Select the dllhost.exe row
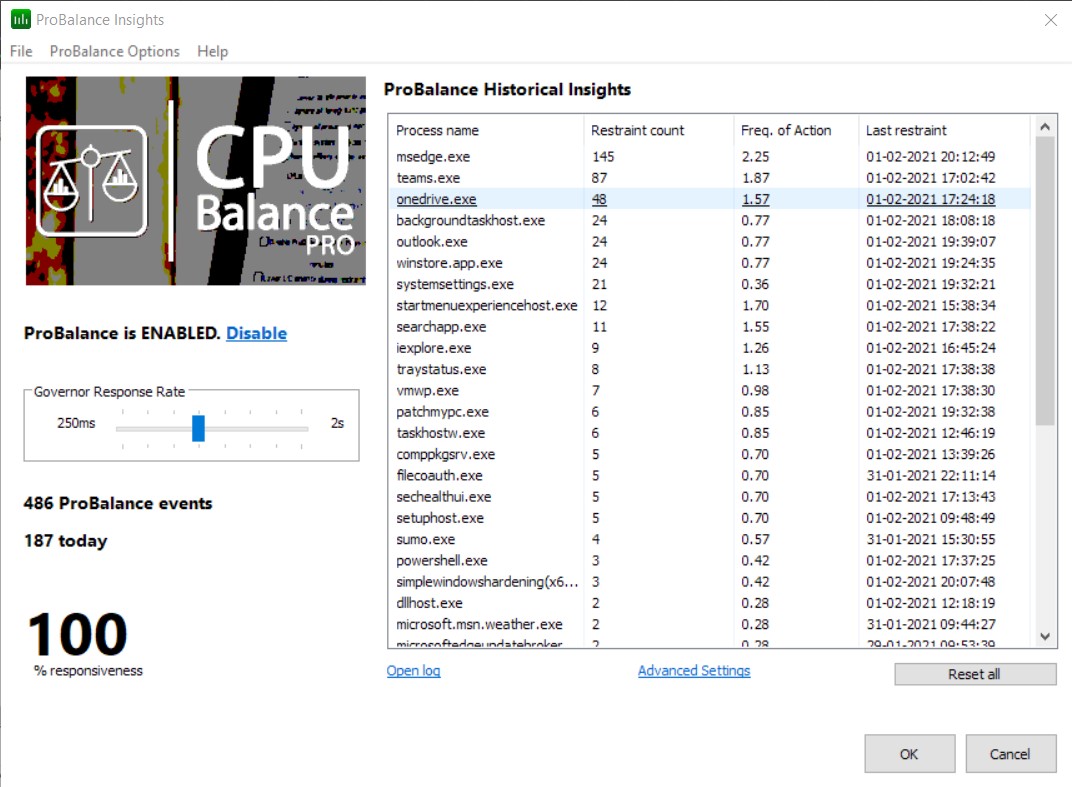Image resolution: width=1072 pixels, height=787 pixels. pos(710,603)
